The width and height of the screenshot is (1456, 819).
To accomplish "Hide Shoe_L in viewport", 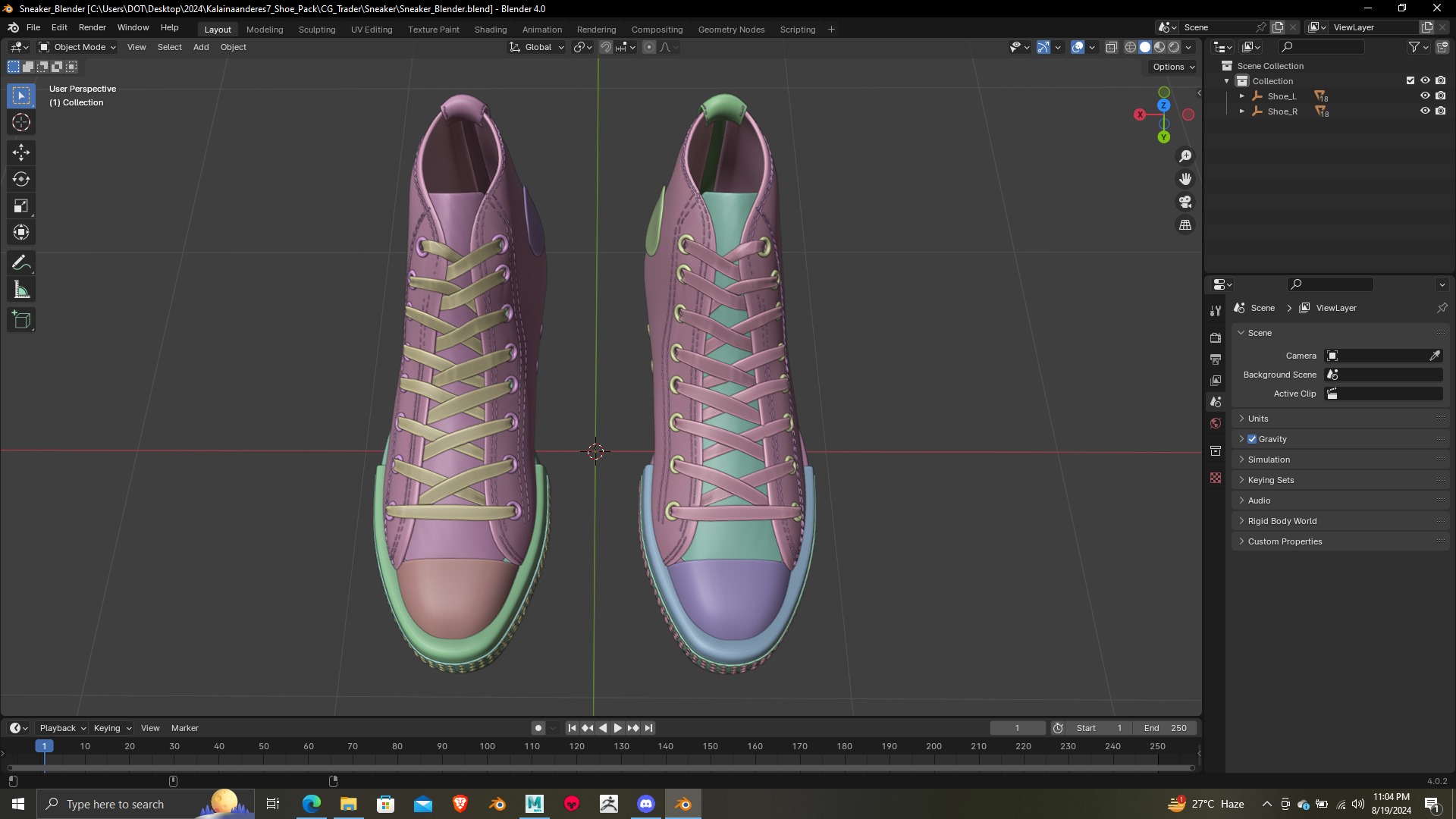I will [x=1425, y=96].
